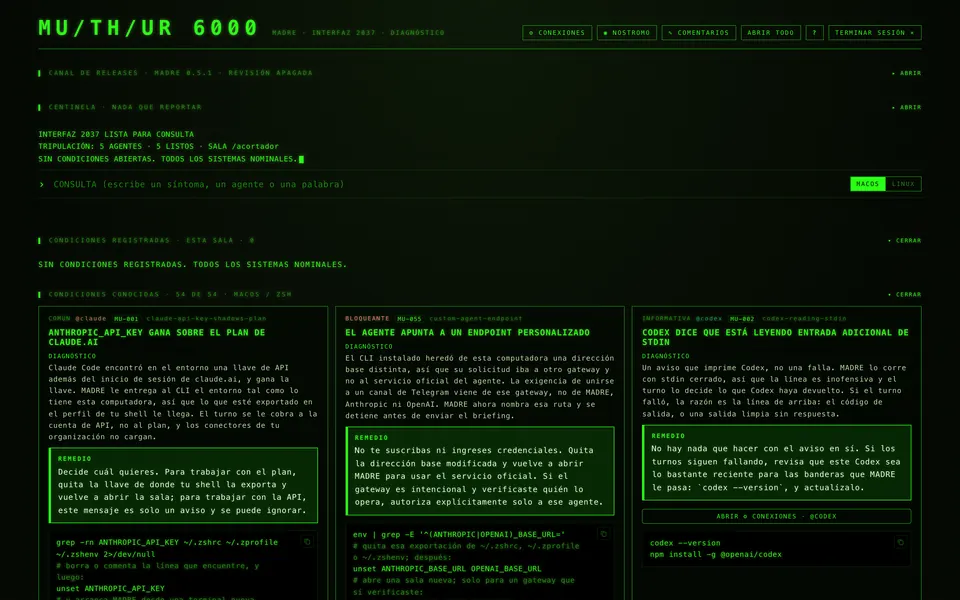Copy the env grep BASE_URL command block
The width and height of the screenshot is (960, 600).
click(x=604, y=534)
